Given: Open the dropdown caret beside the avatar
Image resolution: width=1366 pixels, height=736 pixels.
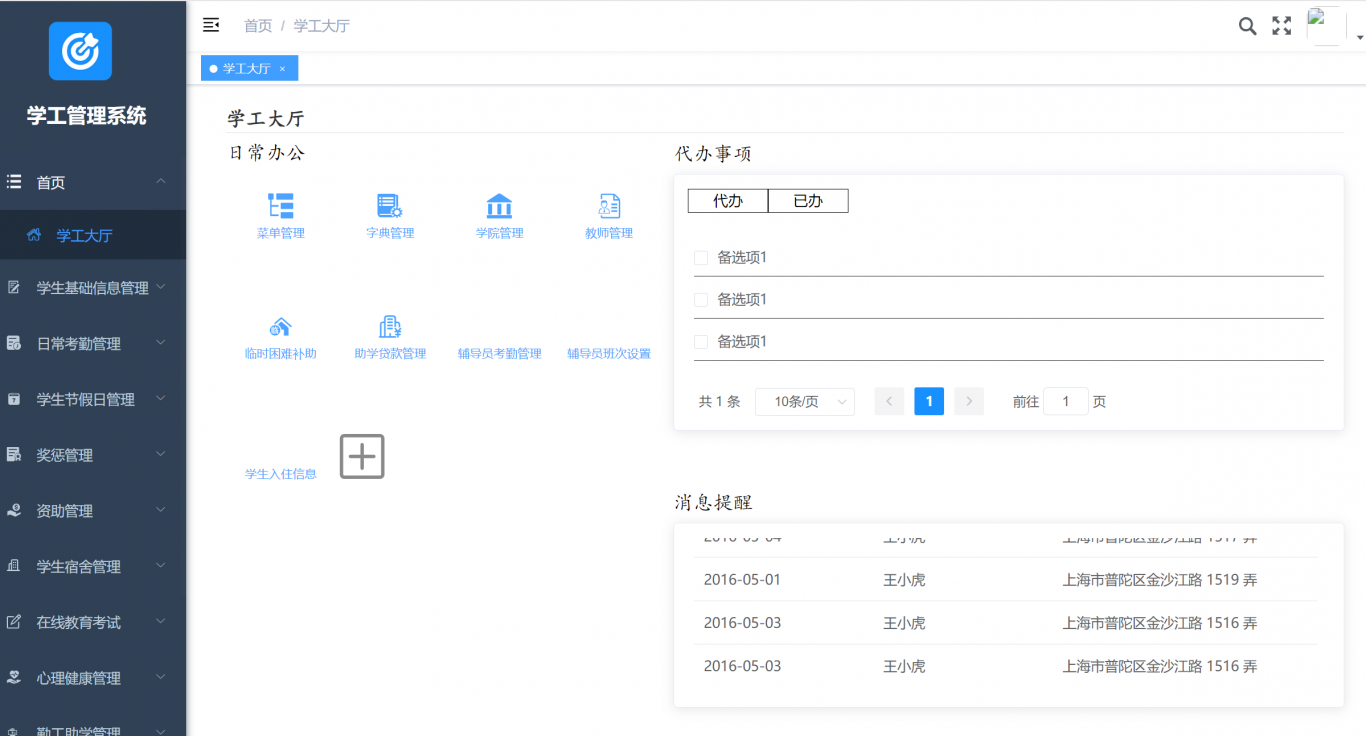Looking at the screenshot, I should [x=1359, y=36].
